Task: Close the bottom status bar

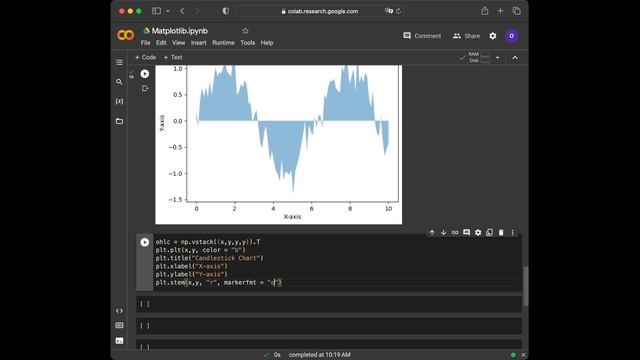Action: [x=523, y=355]
